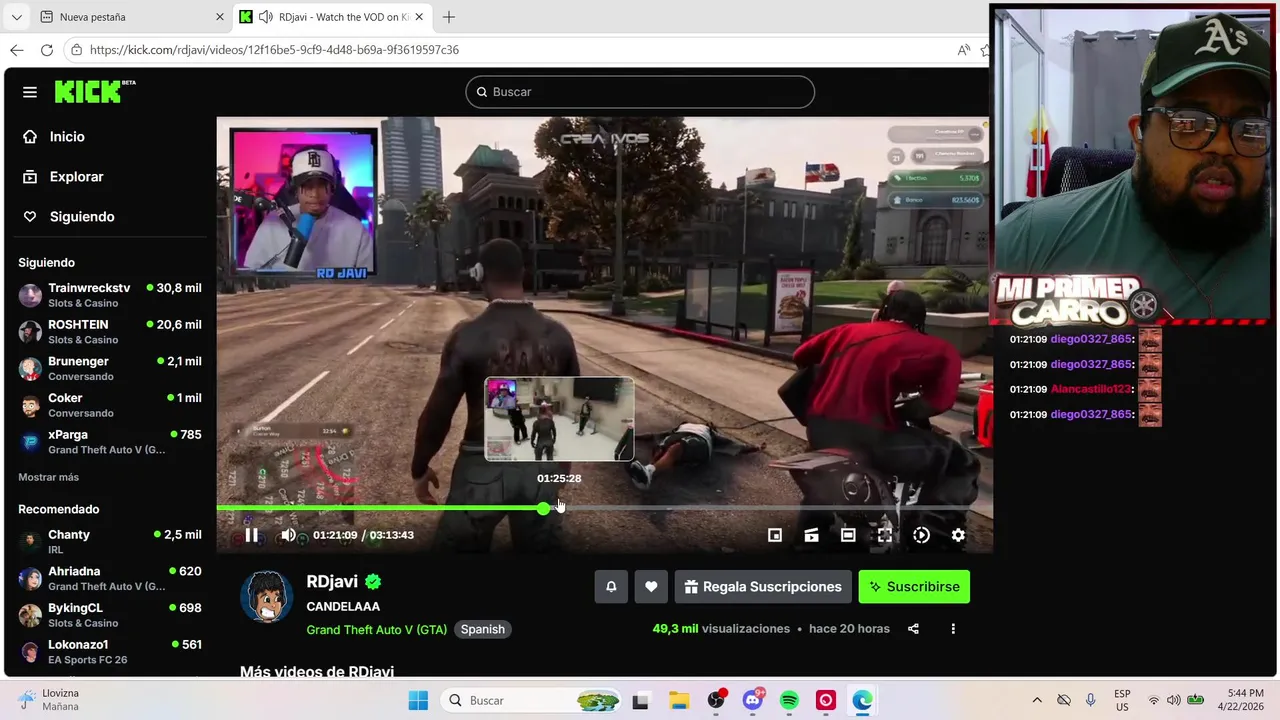Click the address bar URL
Image resolution: width=1280 pixels, height=720 pixels.
(274, 50)
